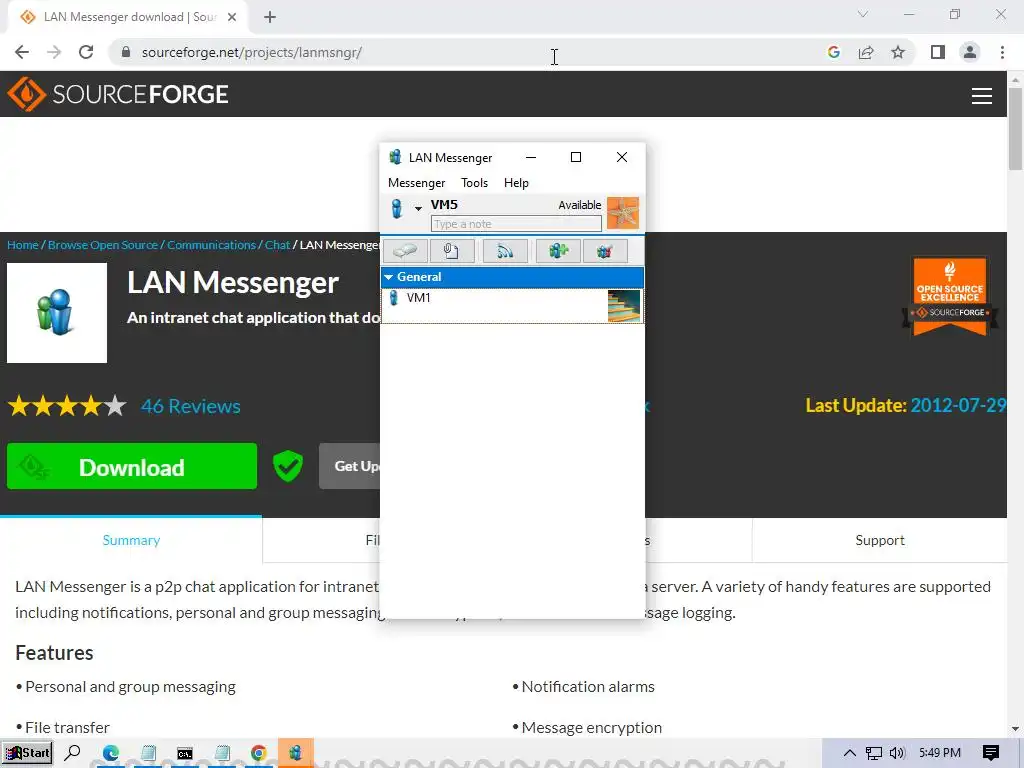Click the VM5 blue status figure icon
This screenshot has width=1024, height=768.
coord(396,208)
